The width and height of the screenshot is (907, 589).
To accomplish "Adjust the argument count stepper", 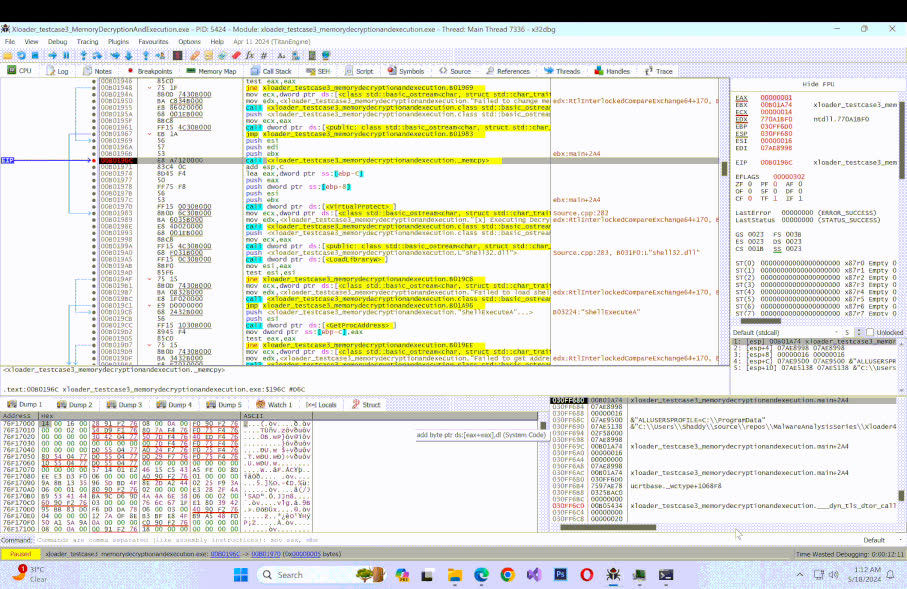I will coord(858,333).
